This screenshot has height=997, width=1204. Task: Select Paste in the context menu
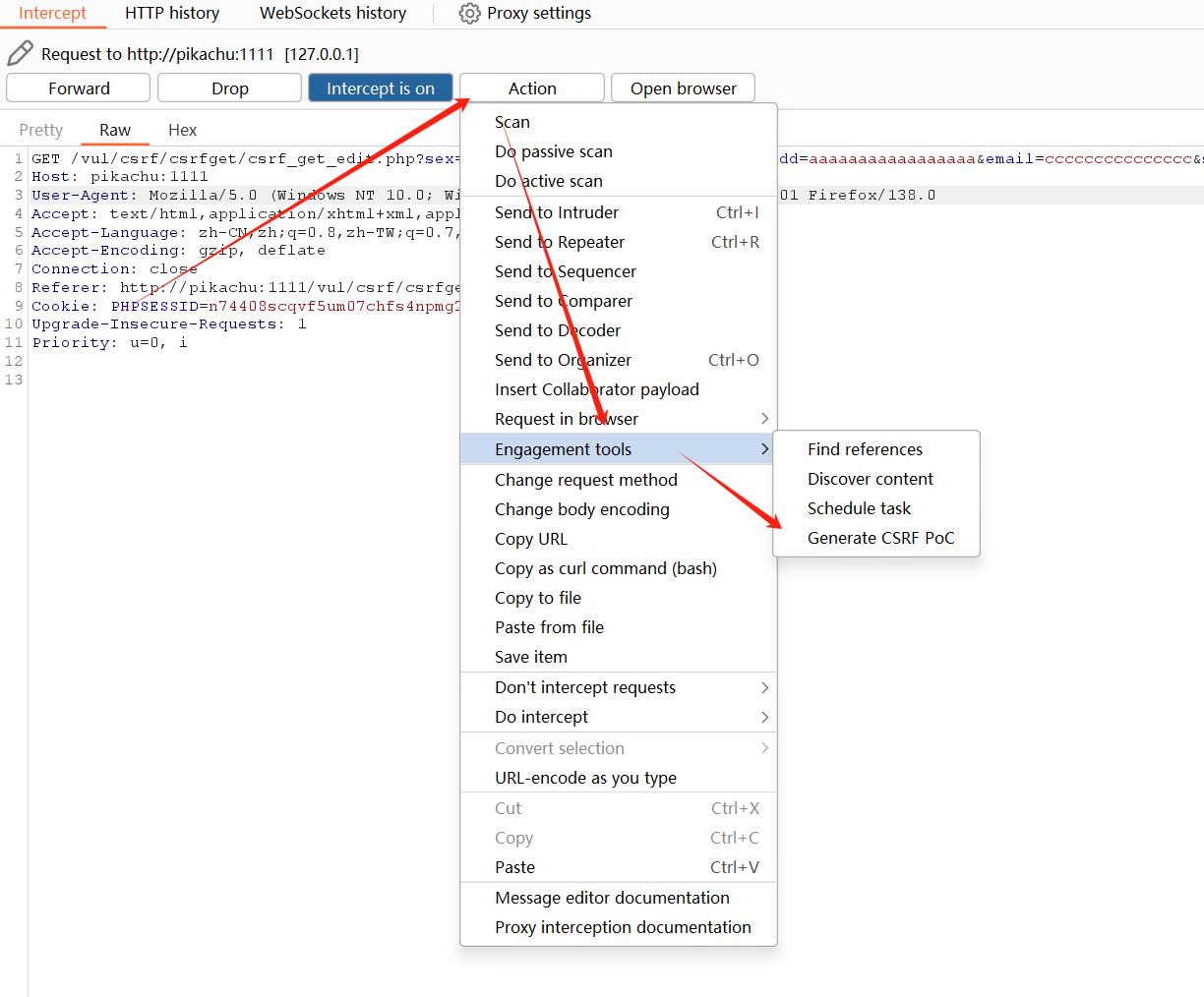point(619,867)
